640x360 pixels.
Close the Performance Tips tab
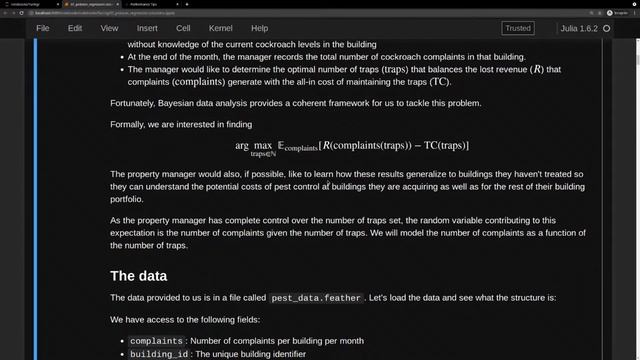click(177, 4)
